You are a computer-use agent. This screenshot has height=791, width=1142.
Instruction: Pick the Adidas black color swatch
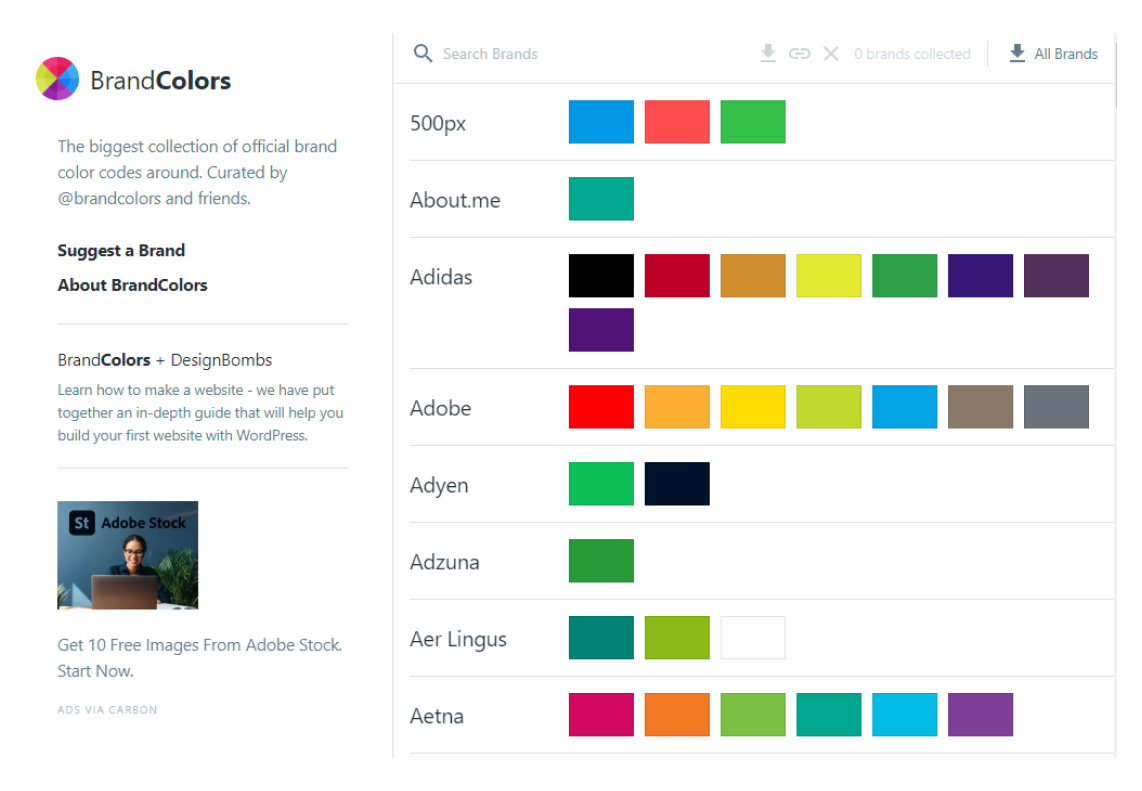[601, 275]
